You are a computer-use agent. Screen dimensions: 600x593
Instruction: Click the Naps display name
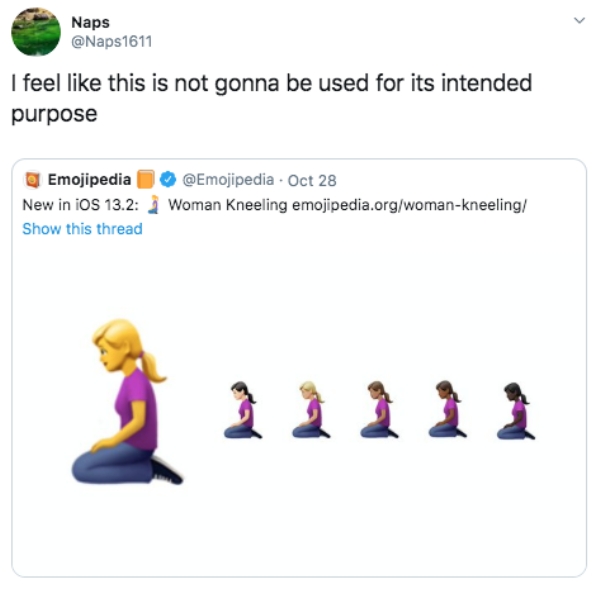[90, 22]
